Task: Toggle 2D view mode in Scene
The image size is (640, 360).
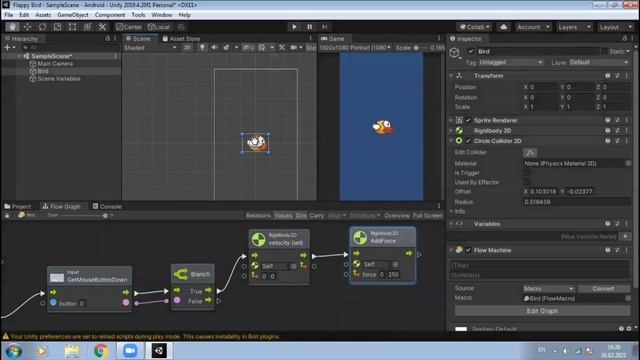Action: pos(187,48)
